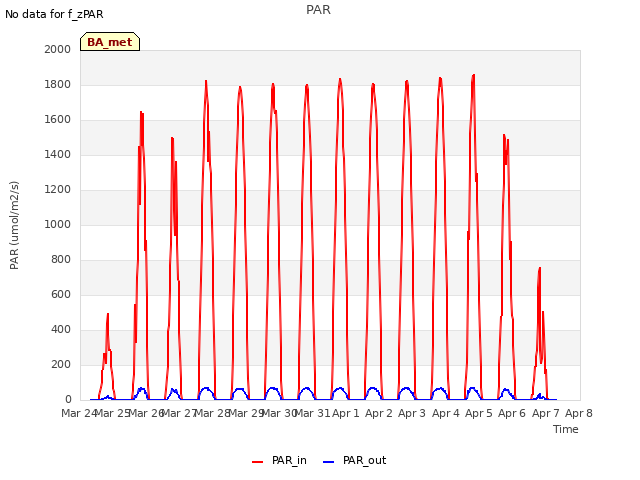Click the Apr 7 x-axis tick label
Viewport: 640px width, 480px height.
[546, 413]
